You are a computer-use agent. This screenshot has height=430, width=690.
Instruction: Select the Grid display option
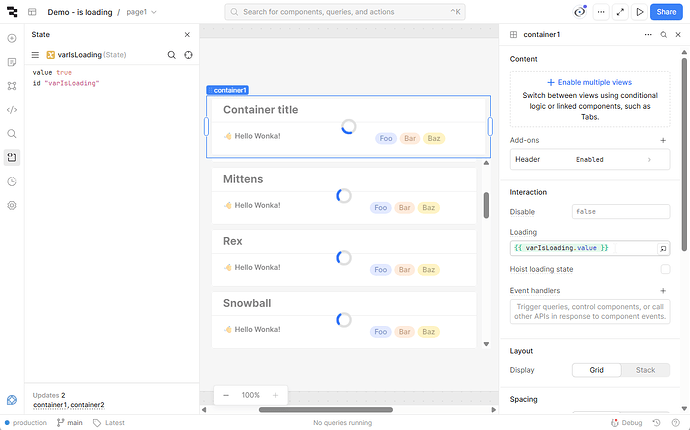[x=596, y=370]
